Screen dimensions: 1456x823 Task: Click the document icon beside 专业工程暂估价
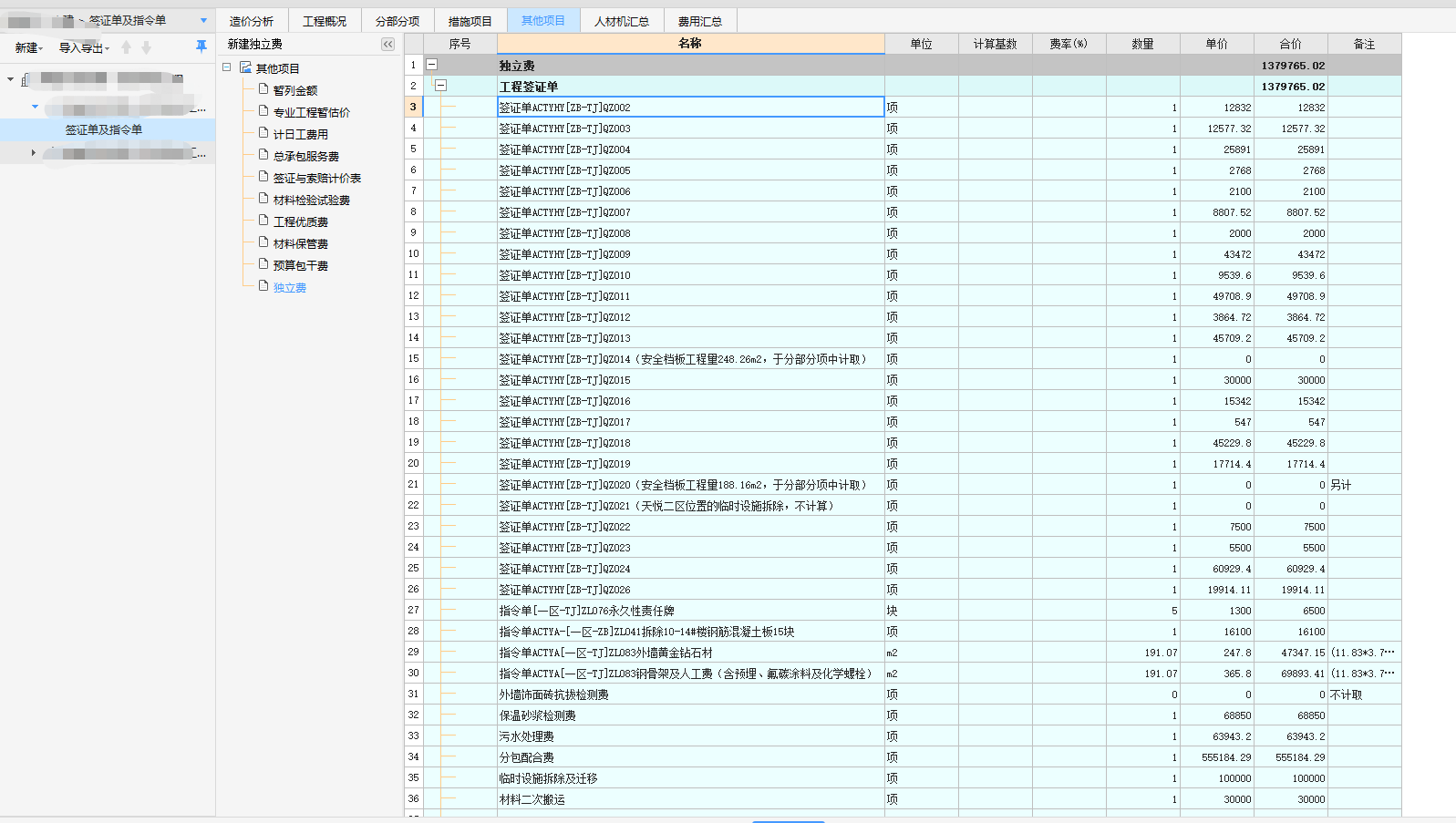coord(263,111)
